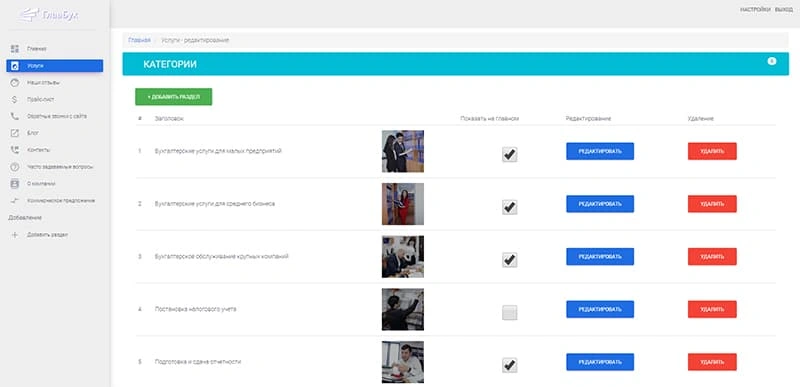Image resolution: width=800 pixels, height=387 pixels.
Task: Click the Услуги - редактирование breadcrumb text
Action: click(x=195, y=40)
